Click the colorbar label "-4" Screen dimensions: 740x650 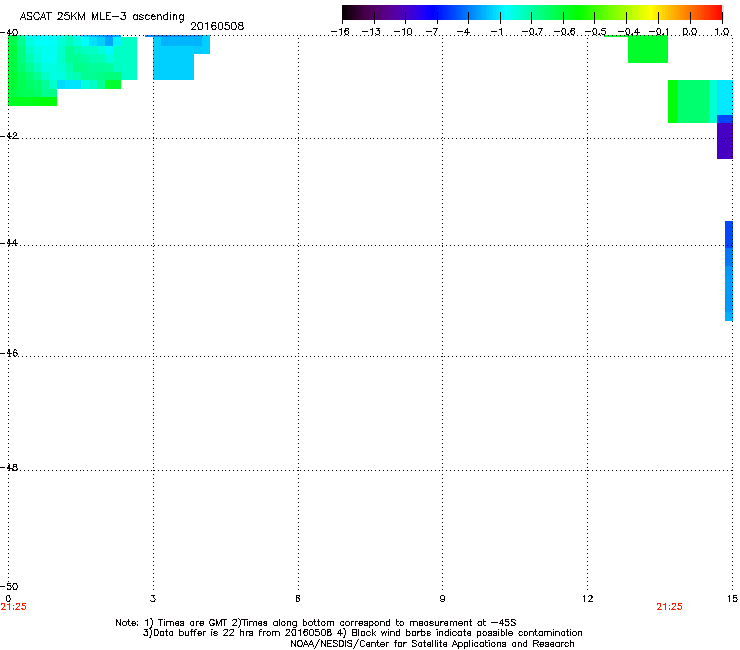click(463, 32)
